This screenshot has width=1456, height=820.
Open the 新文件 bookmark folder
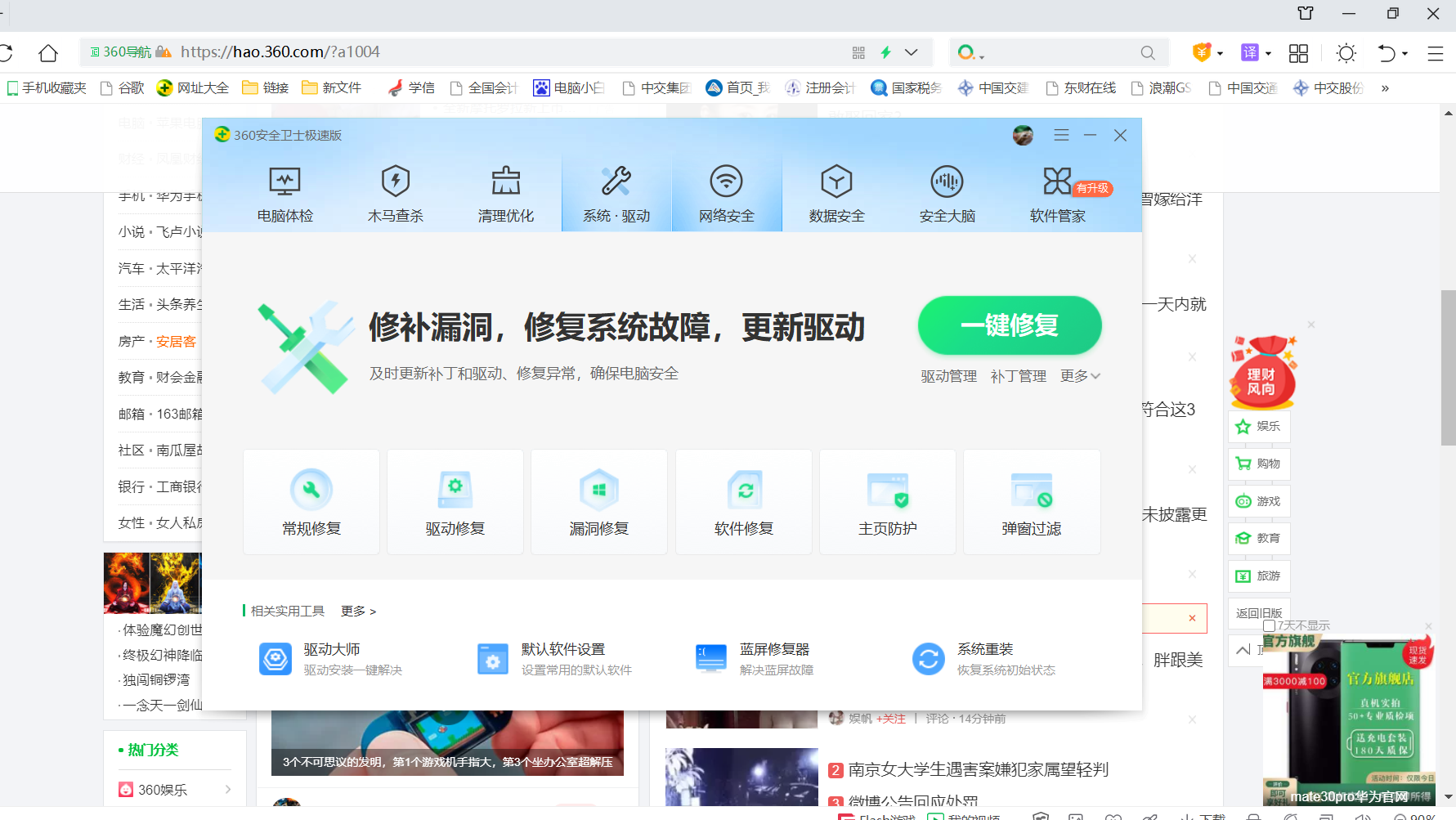point(332,87)
